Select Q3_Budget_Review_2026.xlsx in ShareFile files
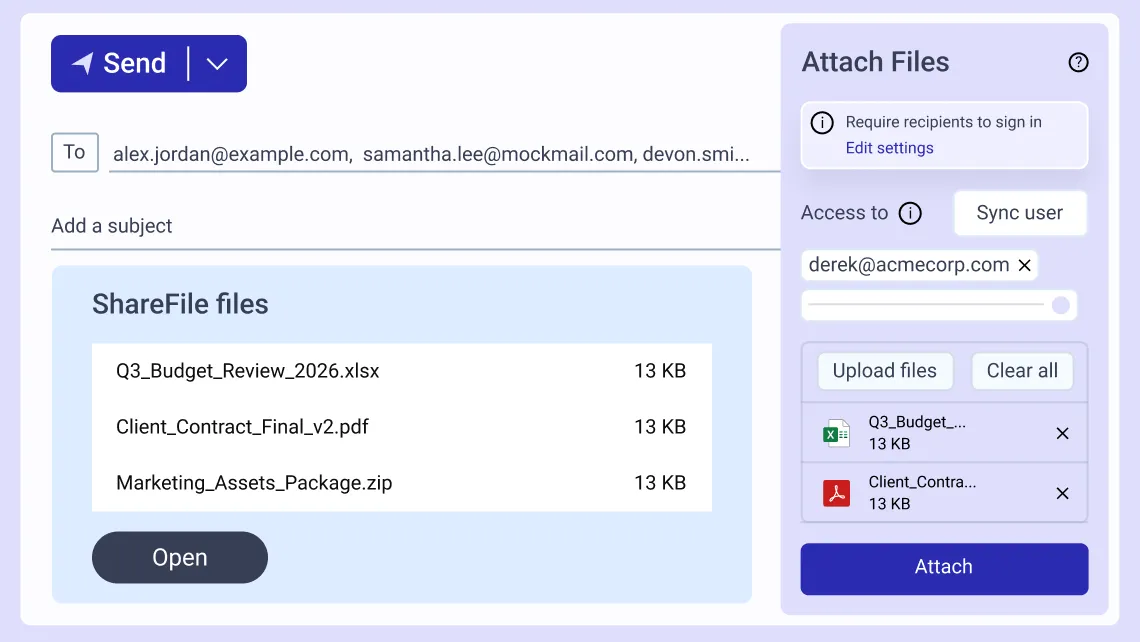The width and height of the screenshot is (1140, 642). [401, 371]
